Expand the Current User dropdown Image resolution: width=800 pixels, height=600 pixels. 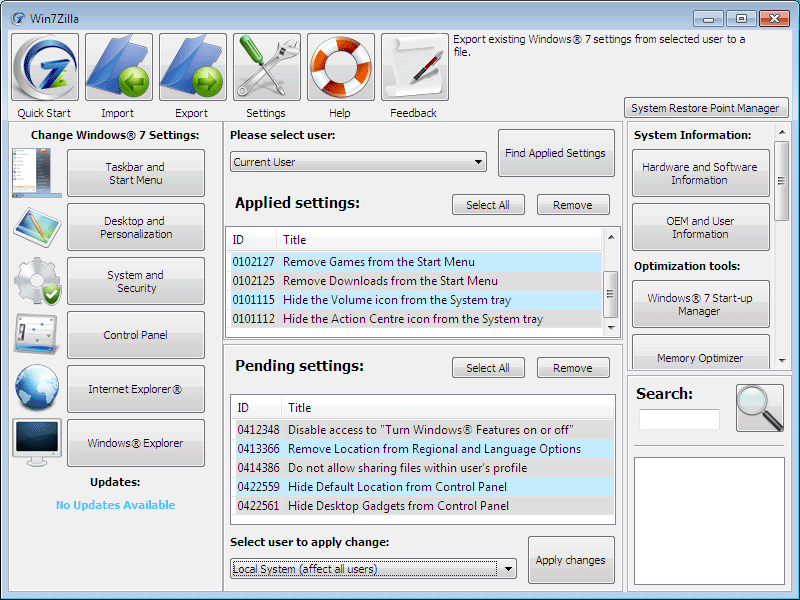point(358,162)
